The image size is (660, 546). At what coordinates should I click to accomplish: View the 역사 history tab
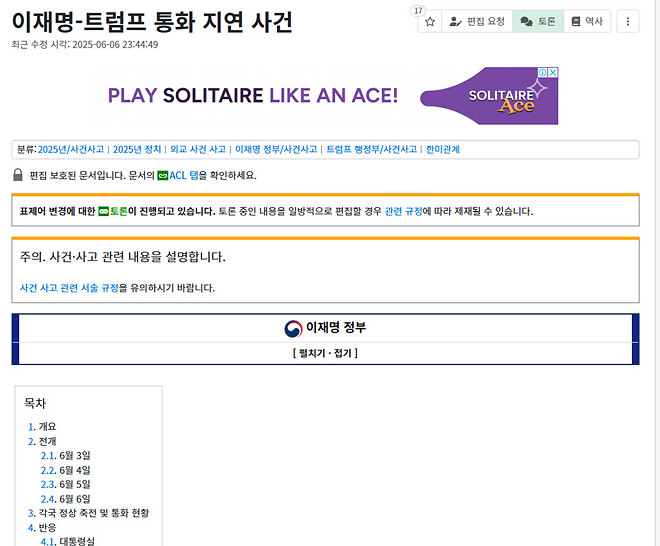[x=587, y=21]
